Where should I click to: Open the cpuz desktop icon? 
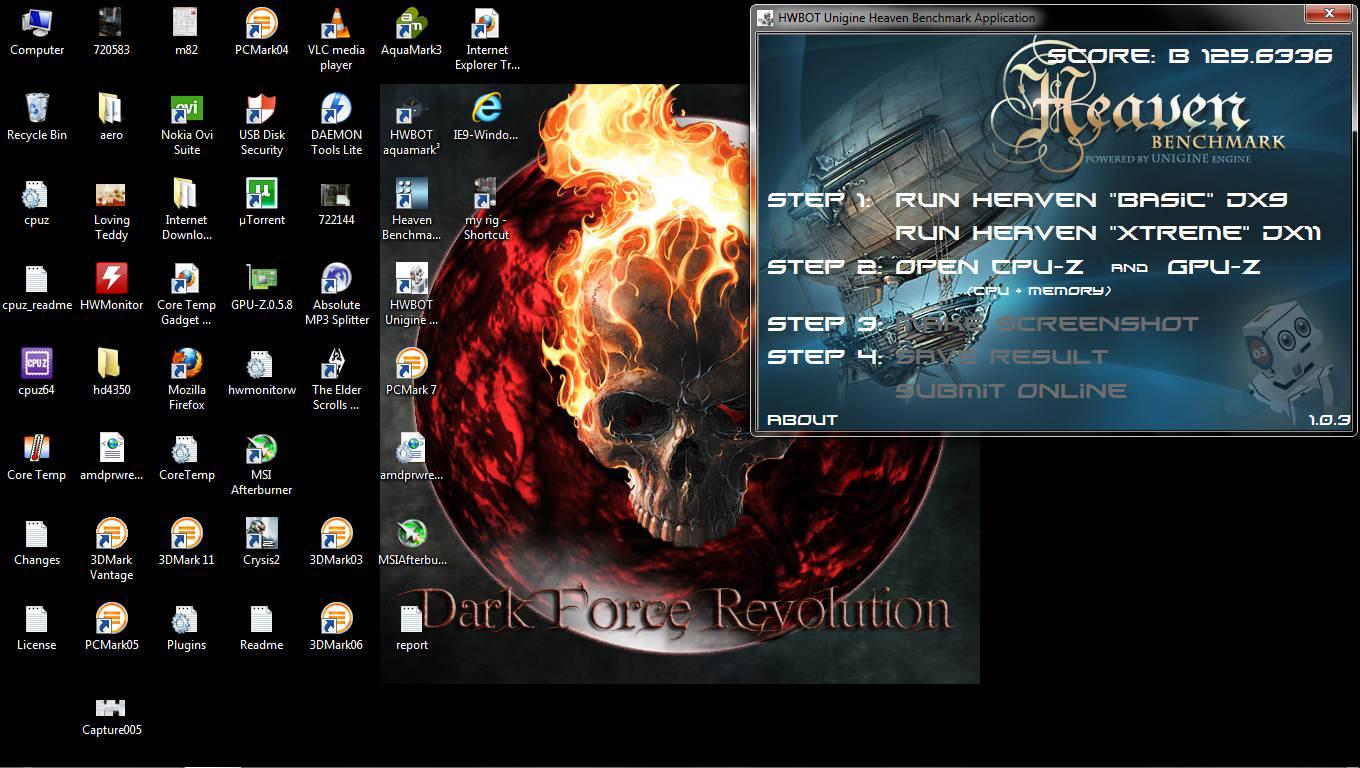(x=37, y=203)
